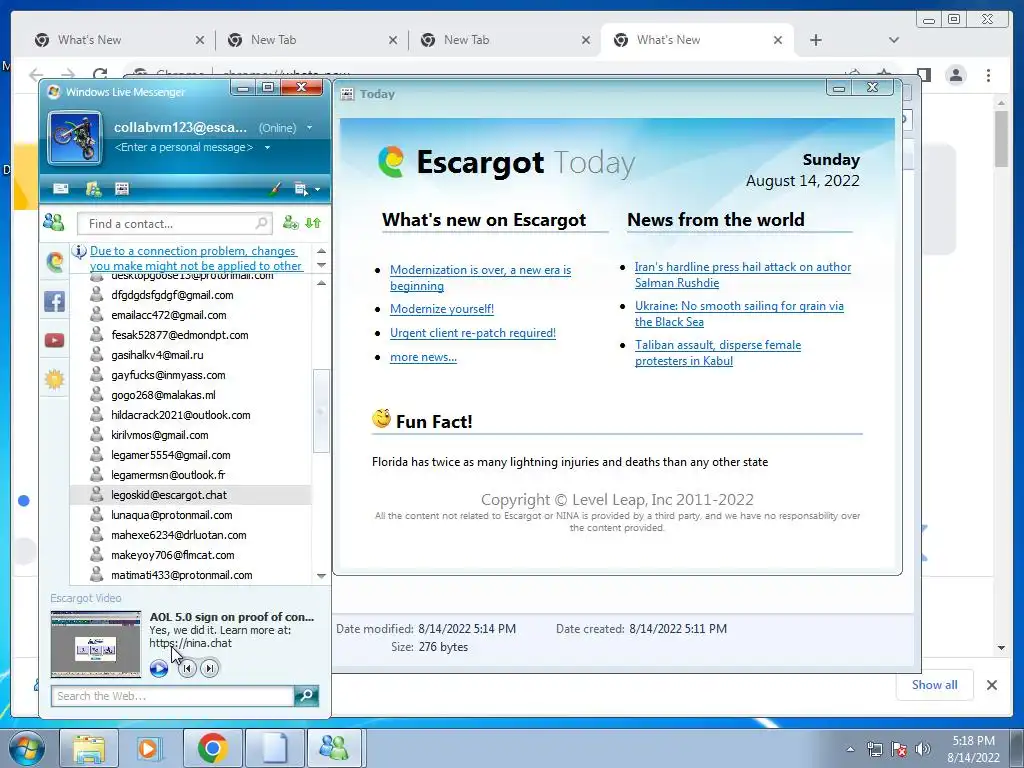Image resolution: width=1024 pixels, height=768 pixels.
Task: Click the add a contact icon
Action: pos(291,223)
